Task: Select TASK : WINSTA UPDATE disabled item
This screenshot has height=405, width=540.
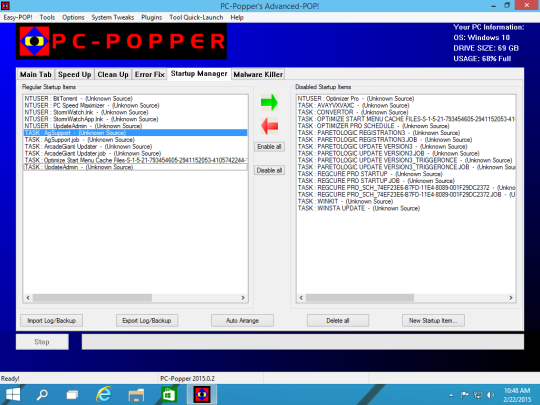Action: [x=406, y=208]
